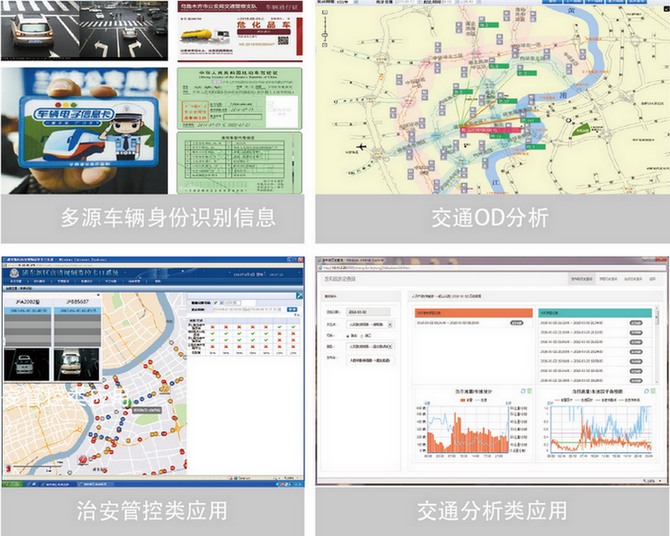This screenshot has height=536, width=670.
Task: Click the save icon on right curve chart
Action: point(653,391)
